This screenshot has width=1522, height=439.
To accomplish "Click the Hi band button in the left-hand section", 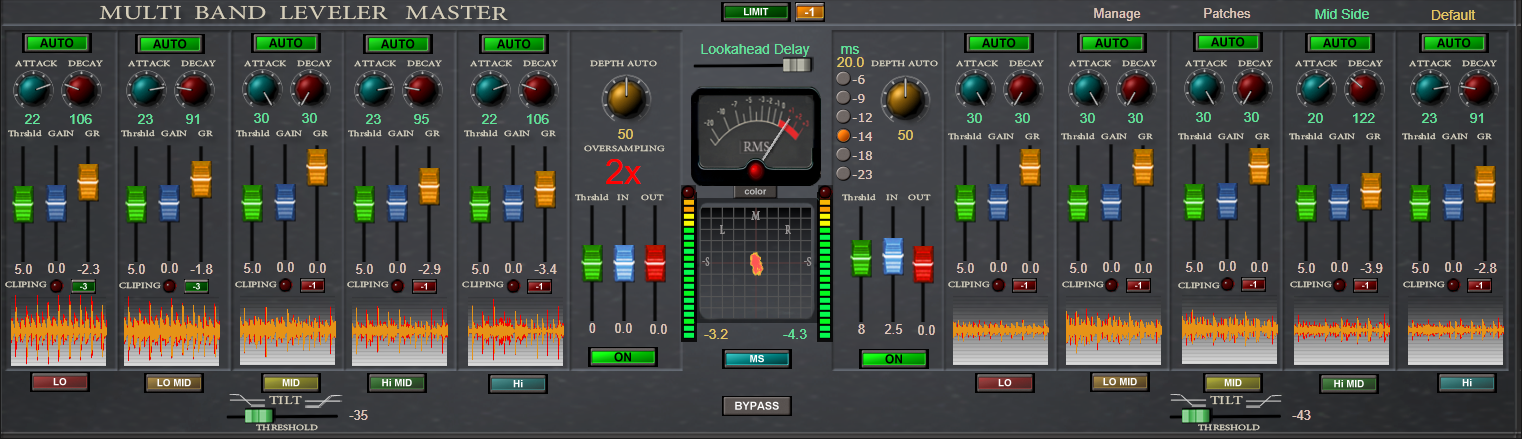I will (x=517, y=383).
